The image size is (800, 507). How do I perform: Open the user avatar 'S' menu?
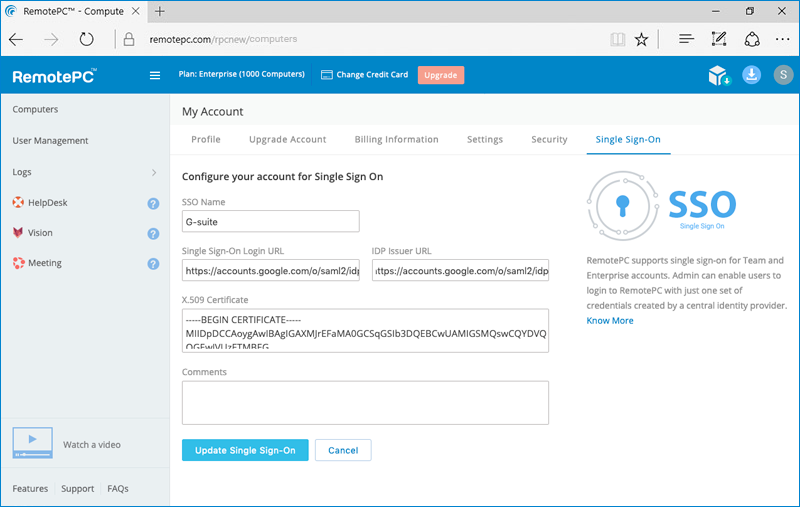click(782, 75)
